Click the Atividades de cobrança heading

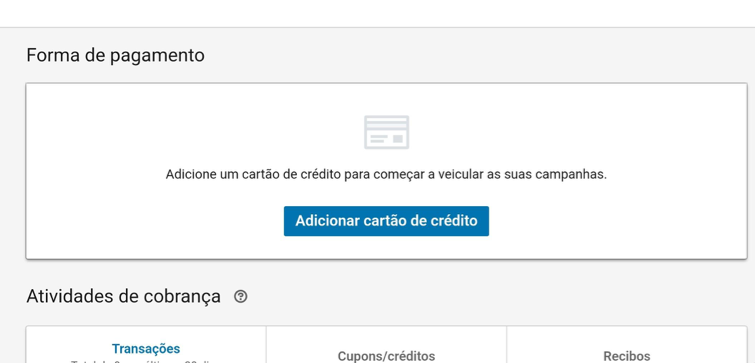pyautogui.click(x=123, y=297)
